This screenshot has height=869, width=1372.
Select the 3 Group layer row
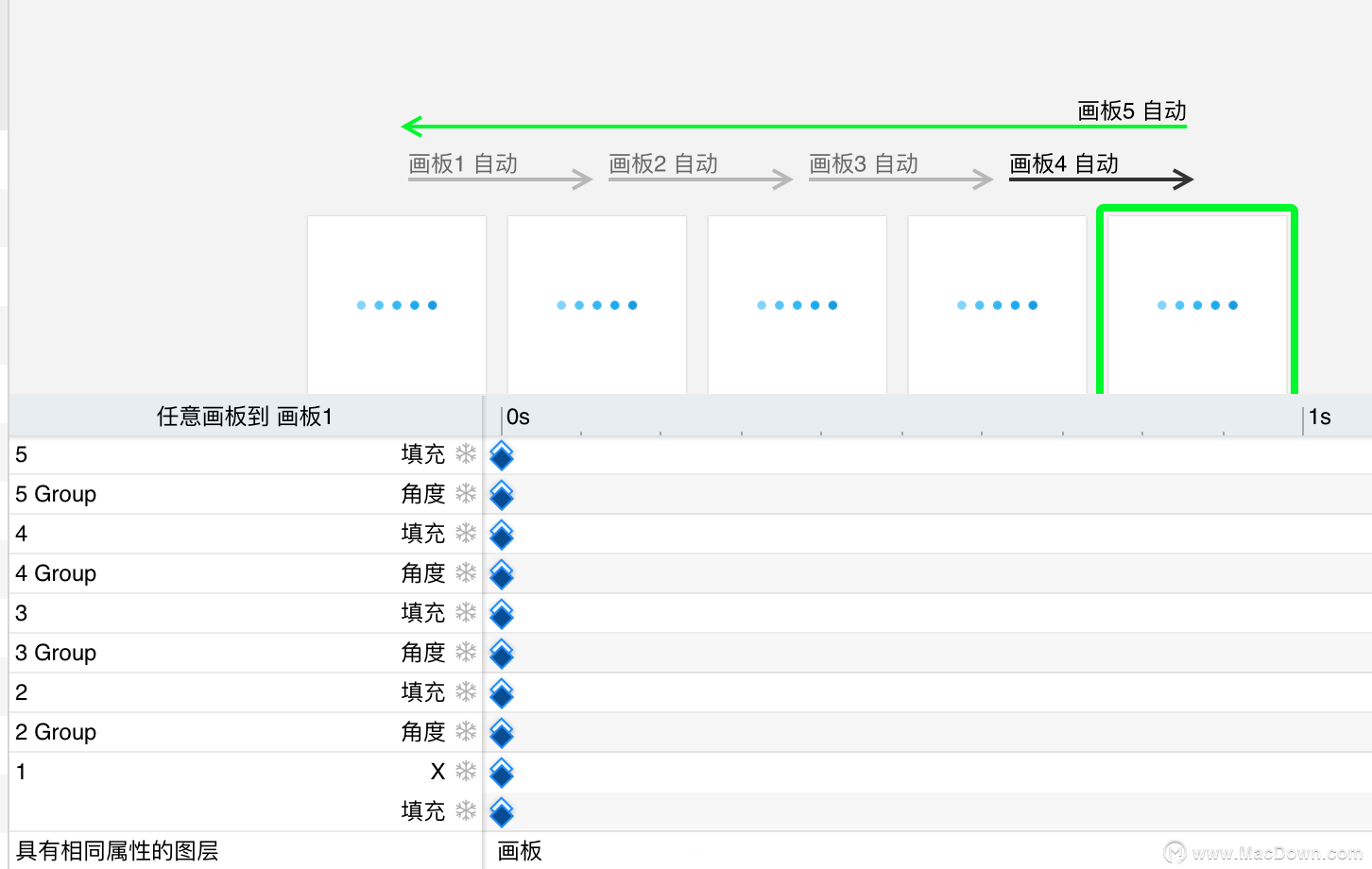point(246,653)
